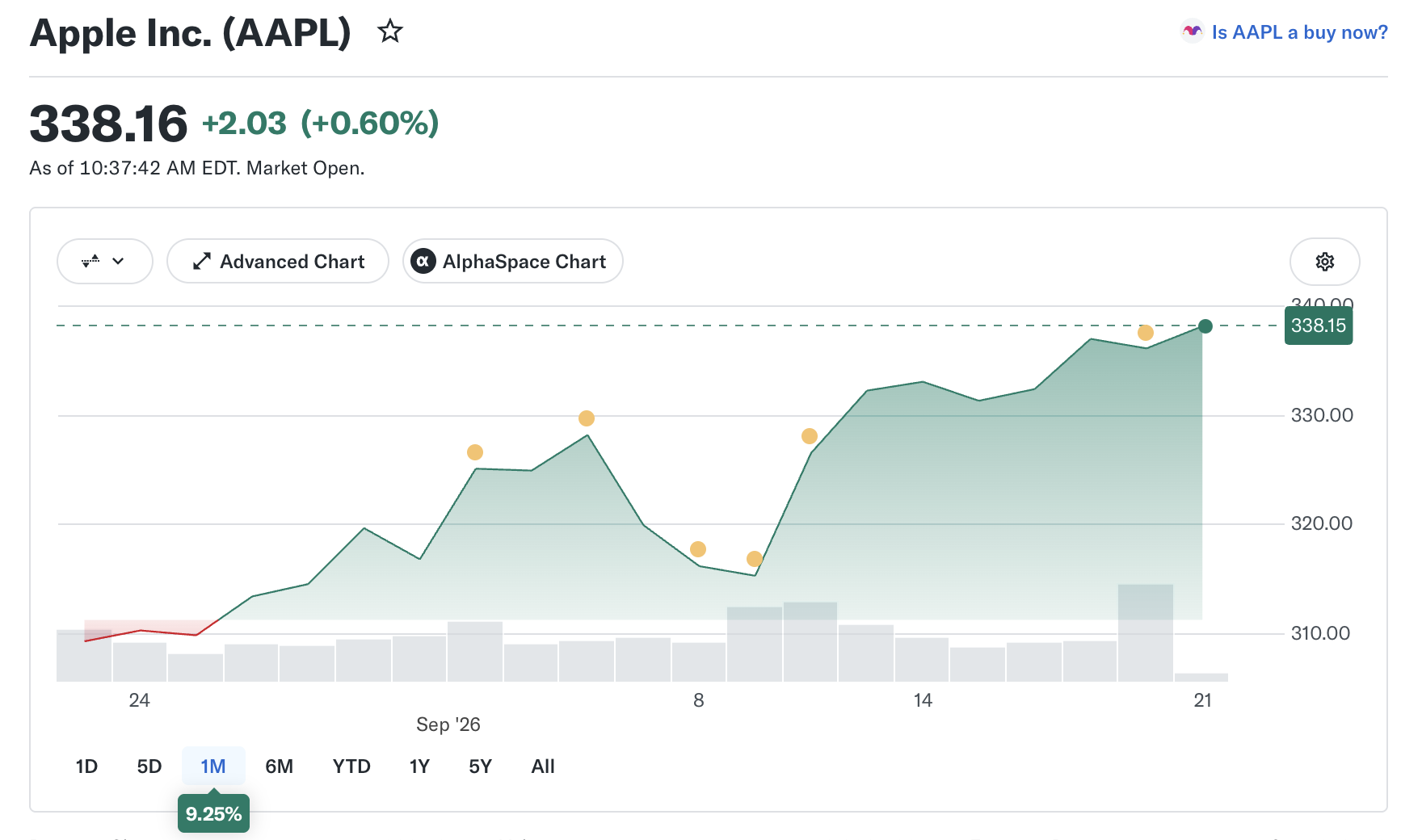Click the 9.25% change badge
Viewport: 1401px width, 840px height.
tap(213, 813)
